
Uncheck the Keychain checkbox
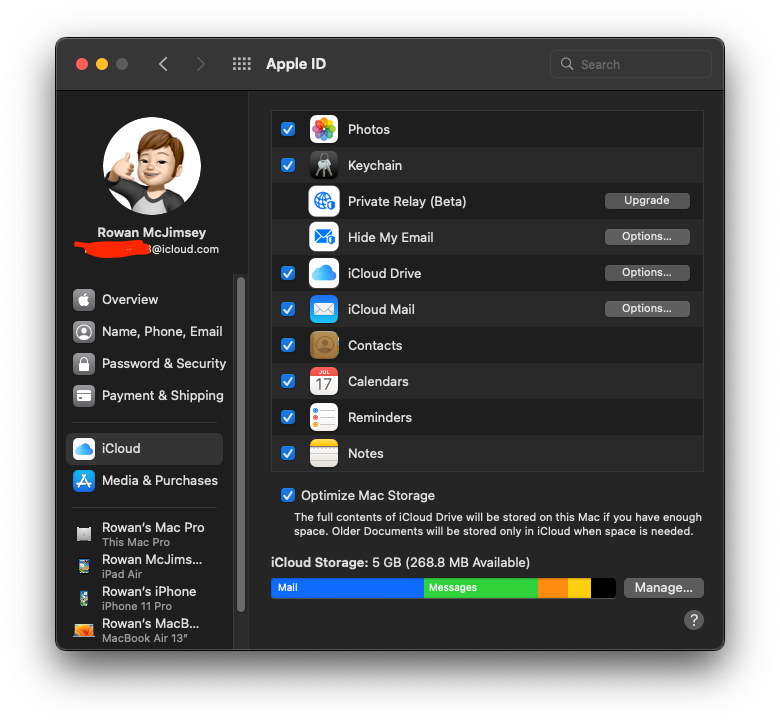point(288,165)
